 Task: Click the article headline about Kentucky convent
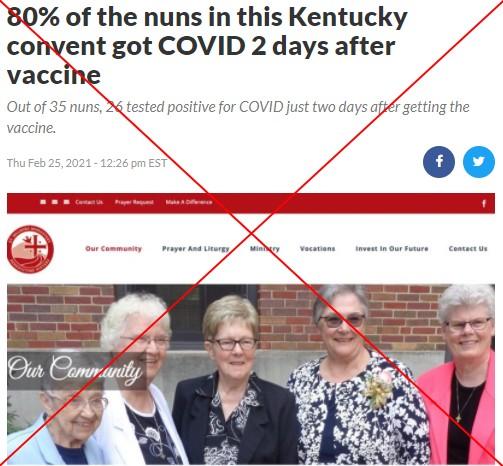207,46
